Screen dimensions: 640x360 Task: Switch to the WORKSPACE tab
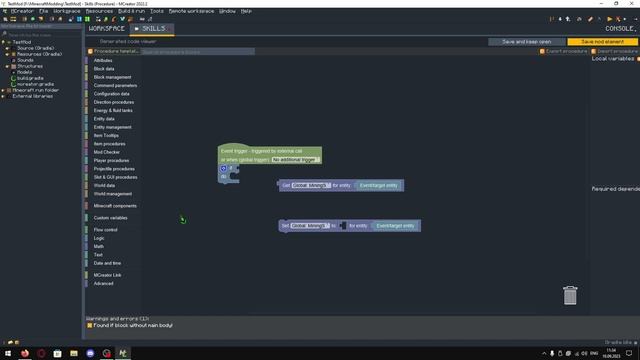pyautogui.click(x=107, y=29)
